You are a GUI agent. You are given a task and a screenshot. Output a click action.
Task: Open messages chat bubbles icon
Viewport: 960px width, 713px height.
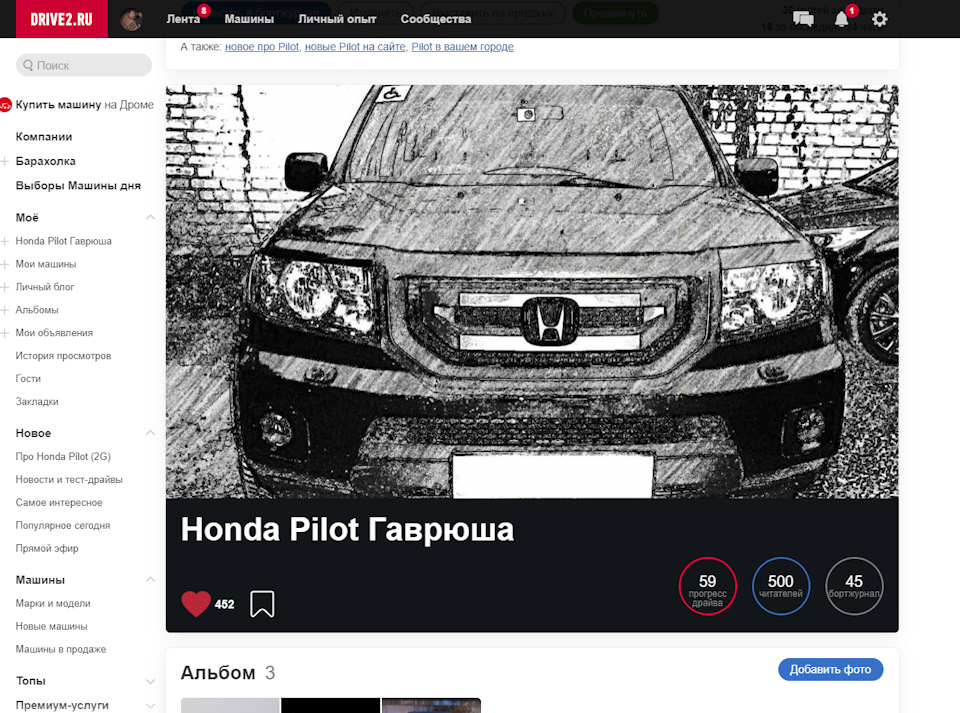point(803,19)
